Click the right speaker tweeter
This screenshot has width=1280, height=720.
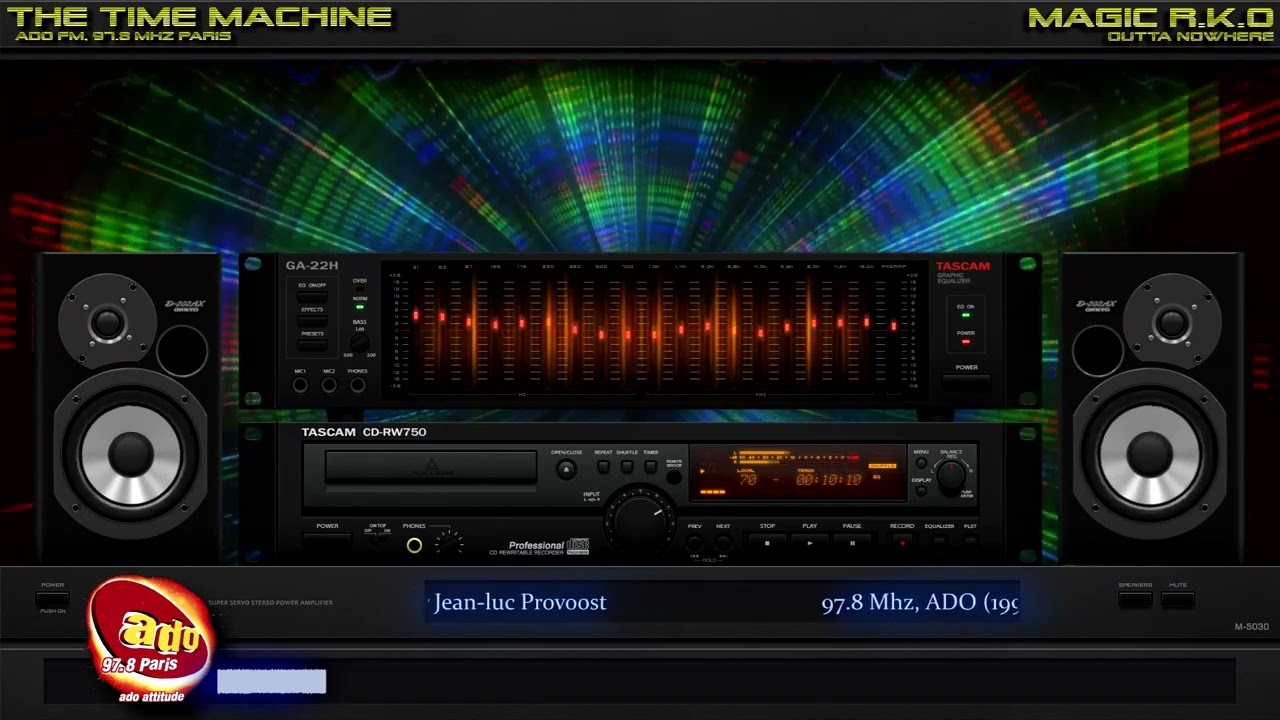1171,323
